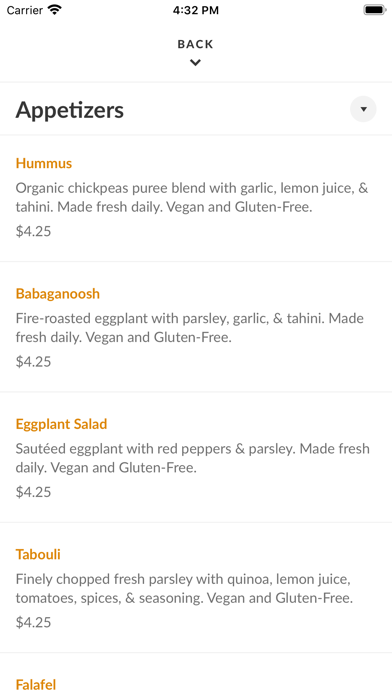
Task: Select the Appetizers section heading
Action: tap(70, 110)
